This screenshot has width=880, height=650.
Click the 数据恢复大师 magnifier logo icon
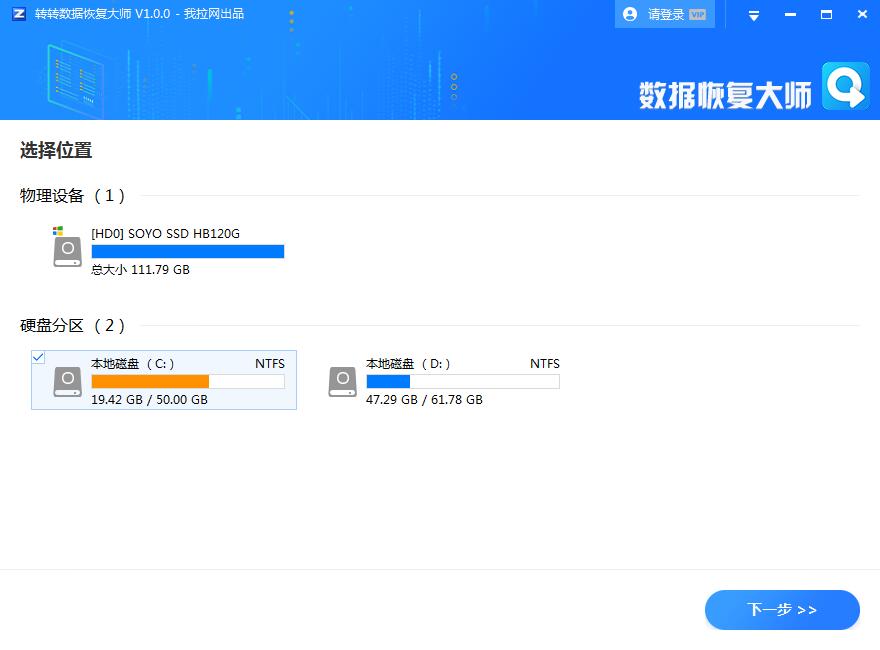(x=846, y=86)
